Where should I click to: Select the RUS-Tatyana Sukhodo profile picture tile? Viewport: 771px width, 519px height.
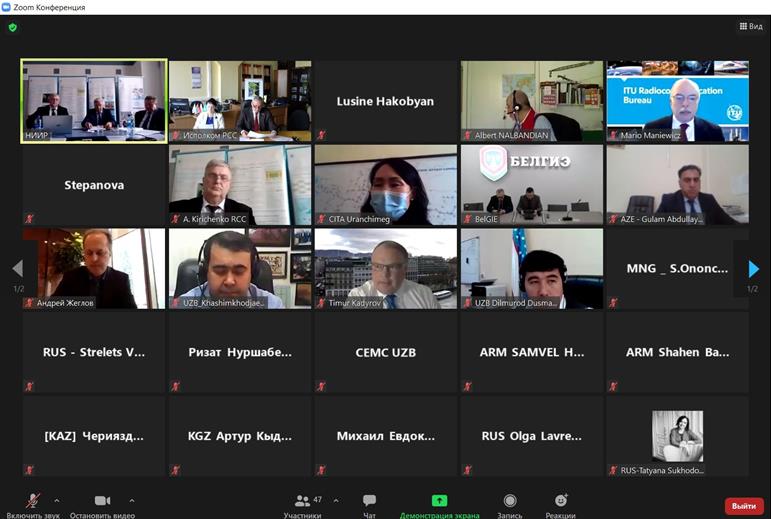678,436
